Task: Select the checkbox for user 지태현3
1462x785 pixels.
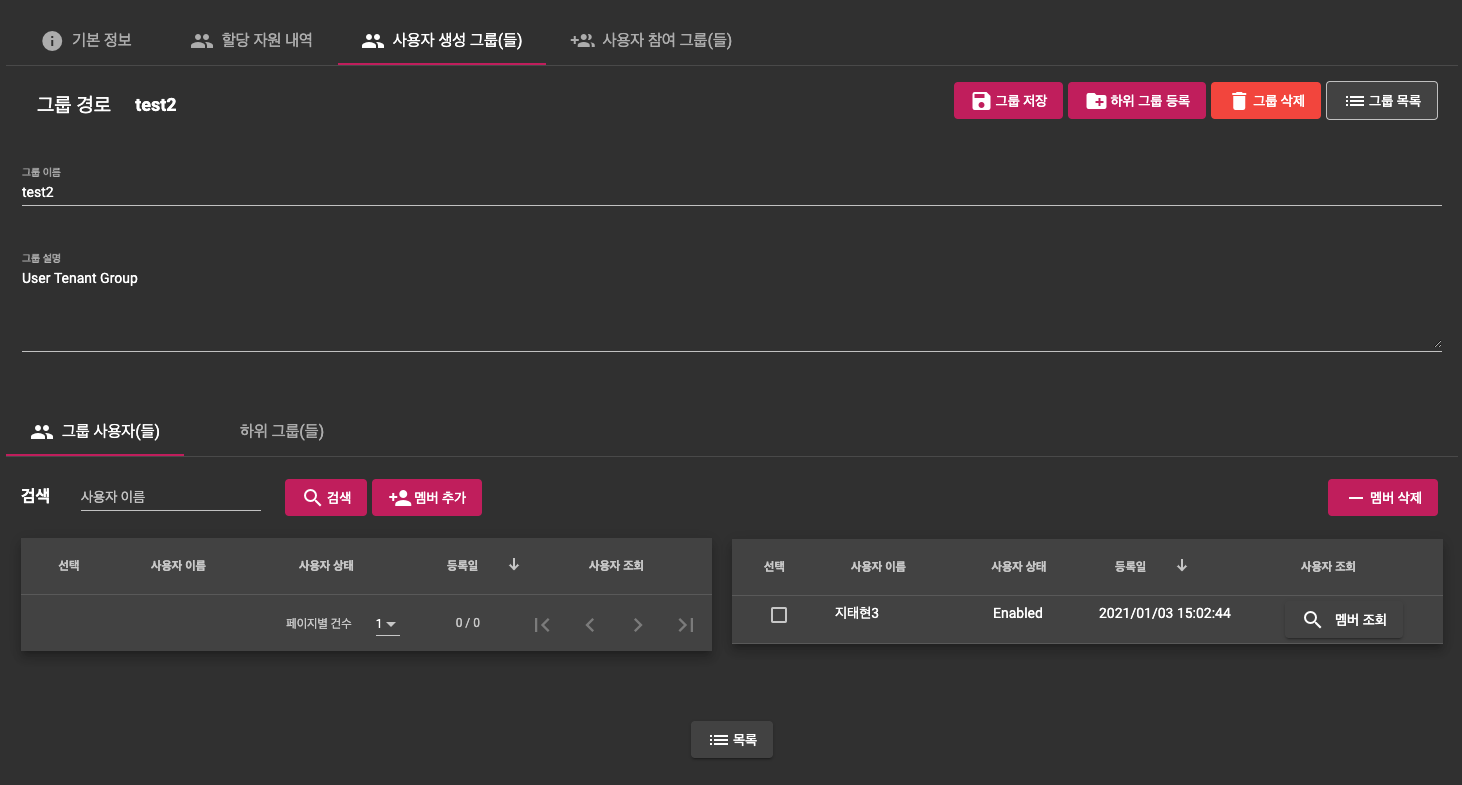Action: click(x=779, y=615)
